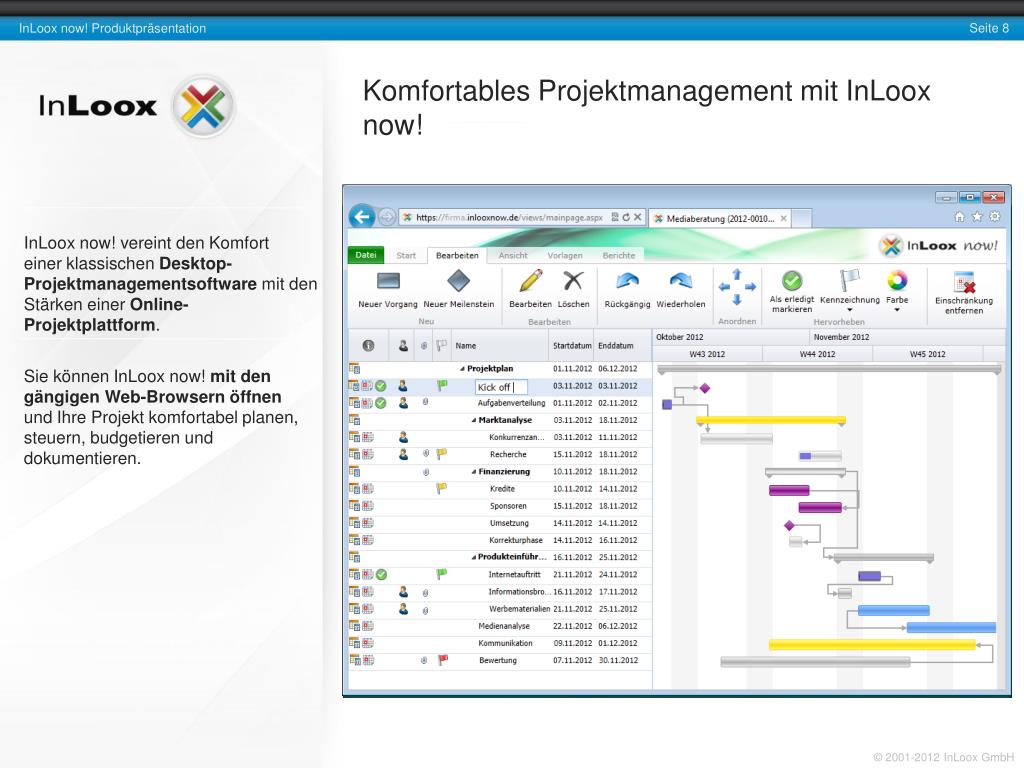
Task: Click the Umsetzung row name
Action: pyautogui.click(x=509, y=523)
